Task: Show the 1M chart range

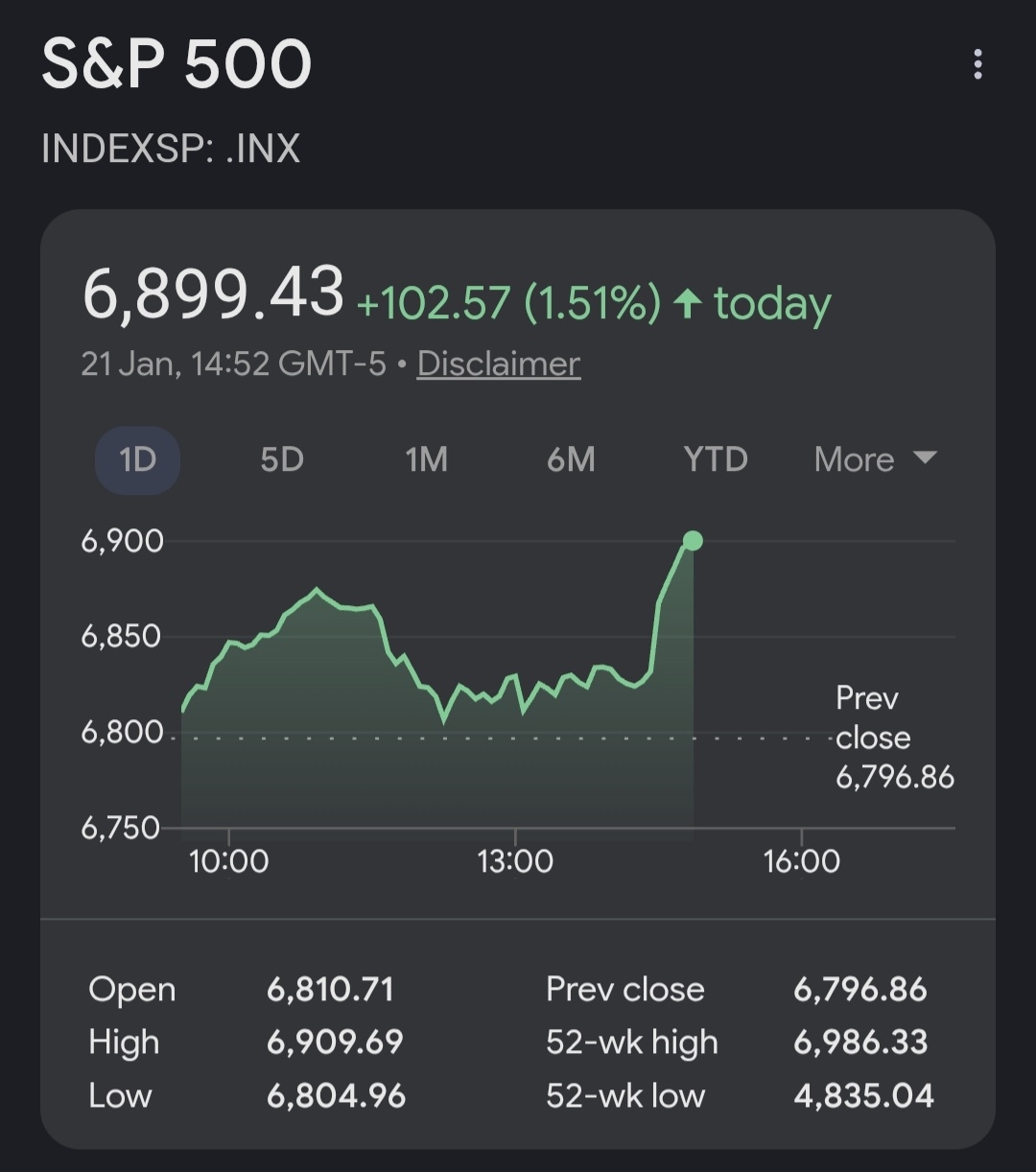Action: (426, 459)
